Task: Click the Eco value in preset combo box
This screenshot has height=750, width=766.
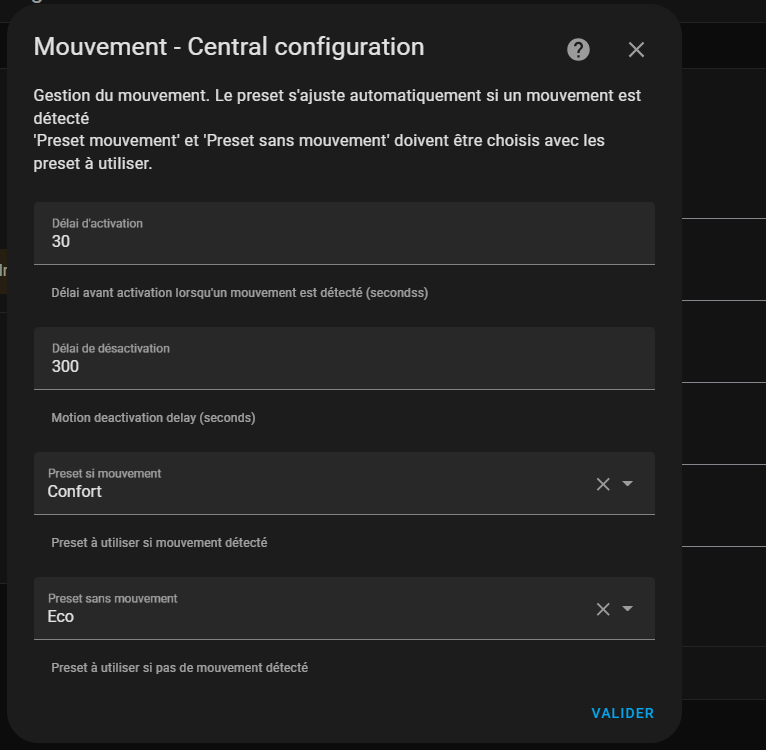Action: [61, 617]
